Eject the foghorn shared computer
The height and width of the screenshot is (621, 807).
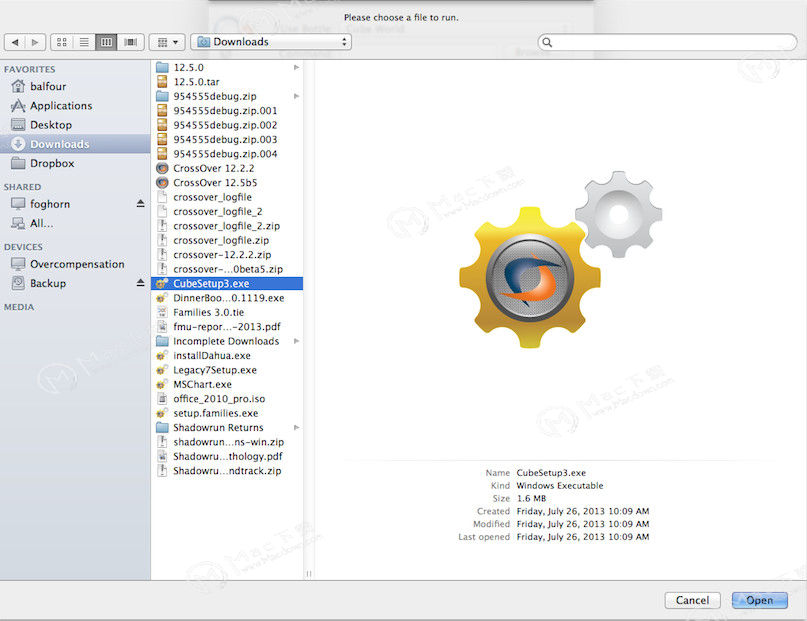[x=141, y=204]
